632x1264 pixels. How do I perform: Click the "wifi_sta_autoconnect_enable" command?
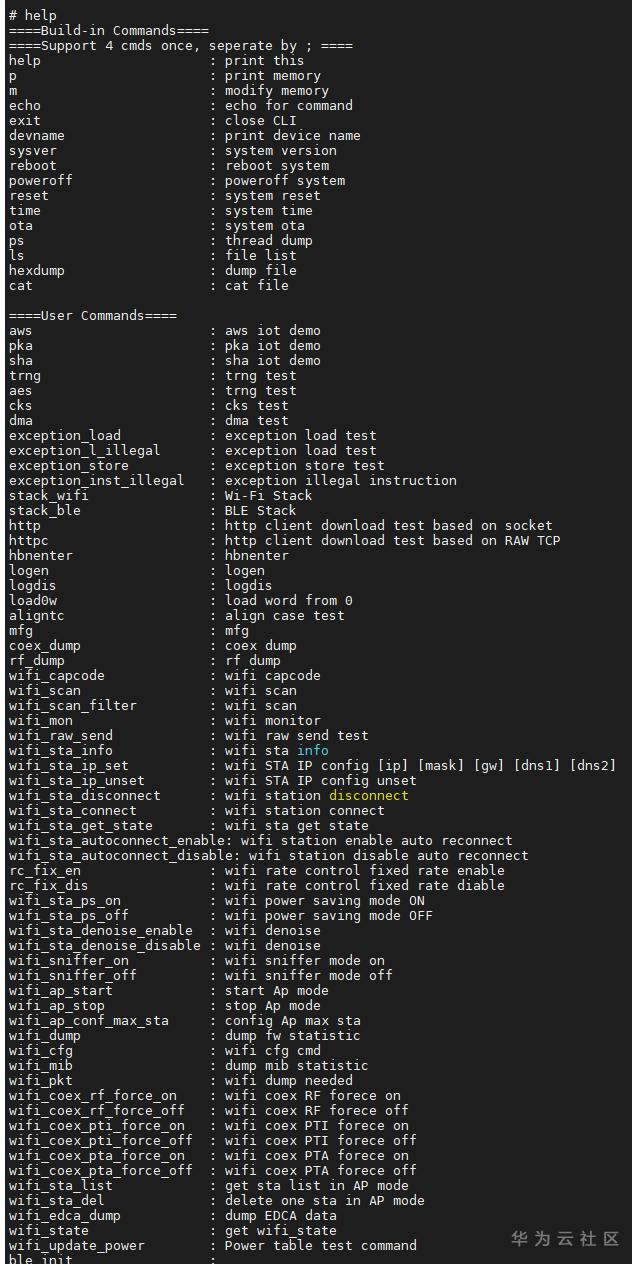(x=112, y=840)
